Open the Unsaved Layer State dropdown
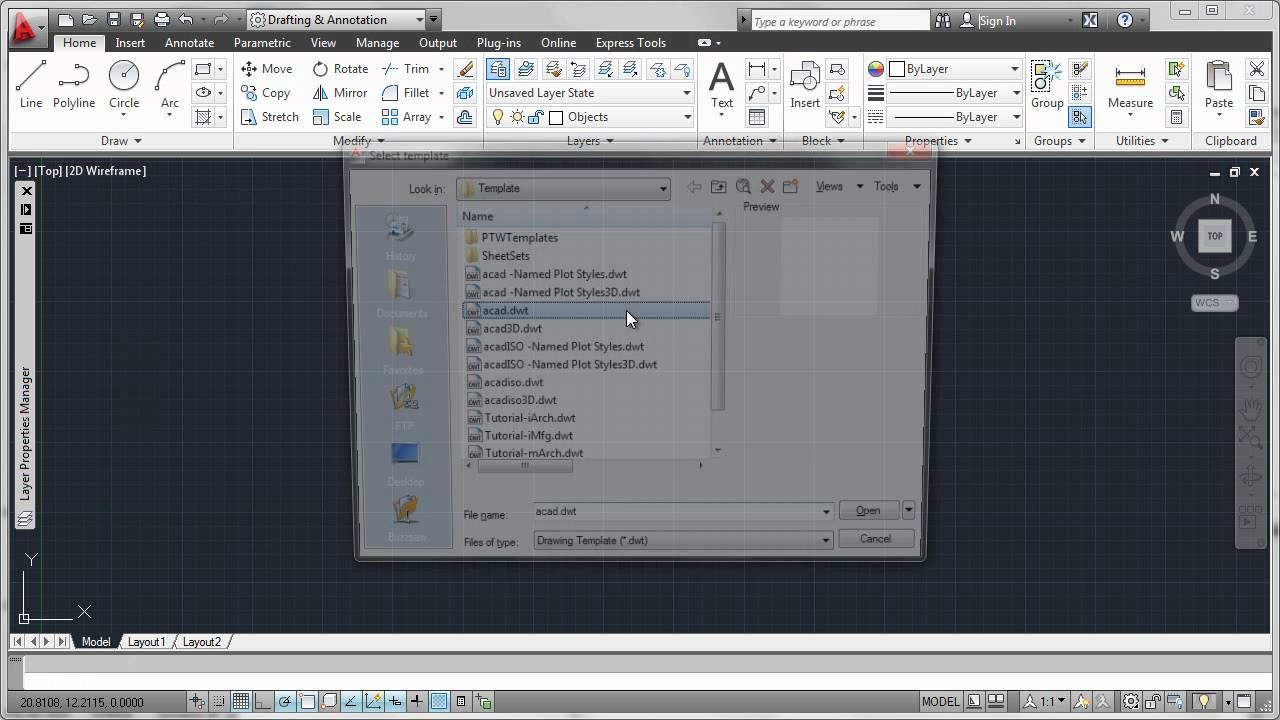Screen dimensions: 1280x720 pos(590,93)
